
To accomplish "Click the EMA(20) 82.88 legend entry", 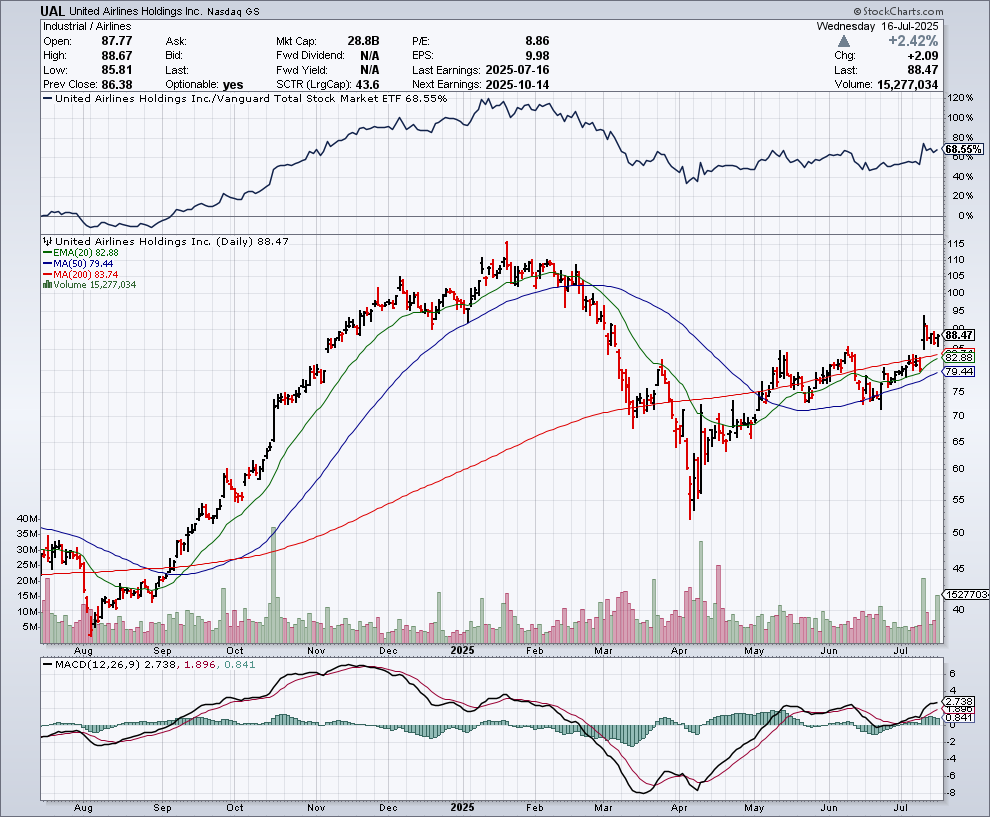I will coord(81,253).
